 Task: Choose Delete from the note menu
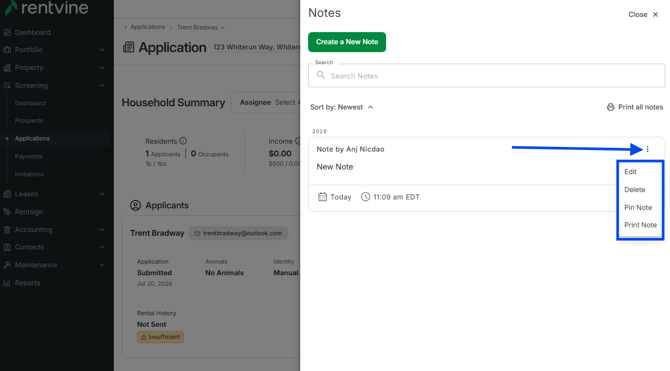point(635,190)
